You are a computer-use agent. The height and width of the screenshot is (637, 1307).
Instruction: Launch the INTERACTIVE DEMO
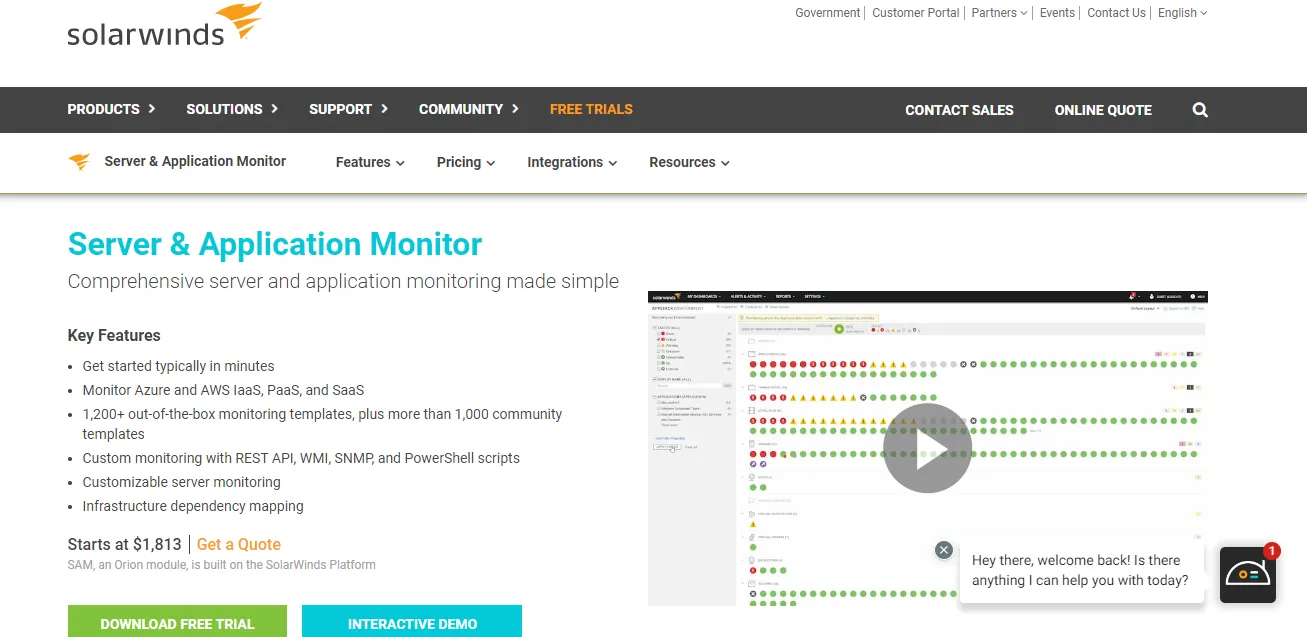pos(412,621)
